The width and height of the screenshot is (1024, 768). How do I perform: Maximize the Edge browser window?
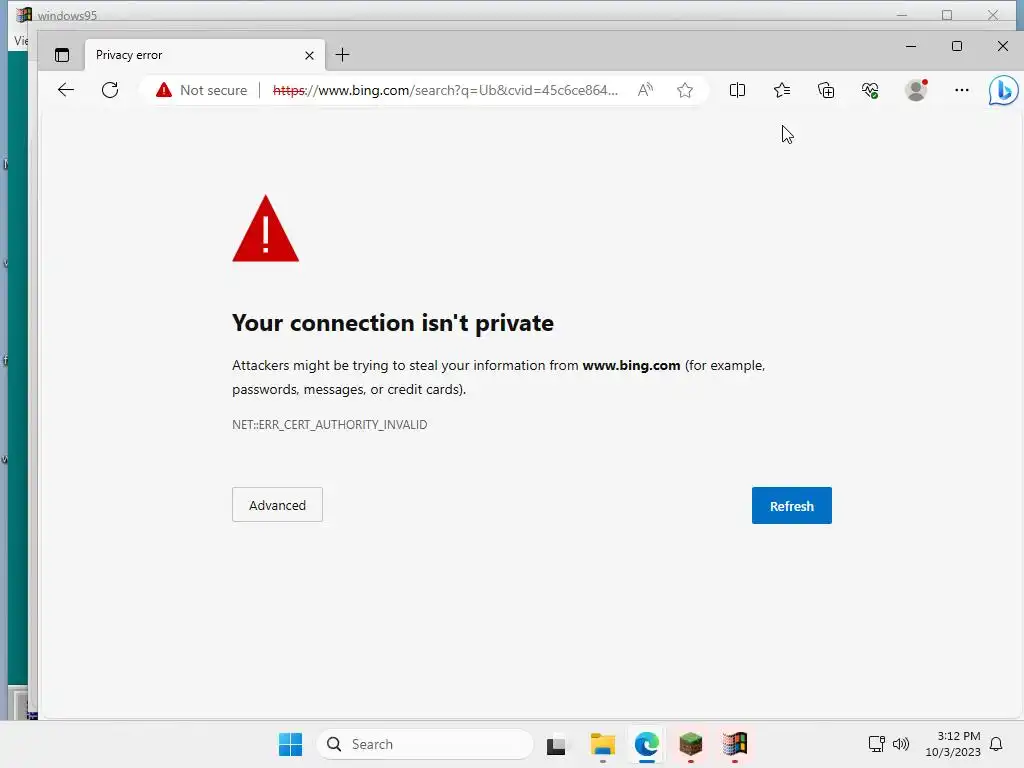coord(957,46)
